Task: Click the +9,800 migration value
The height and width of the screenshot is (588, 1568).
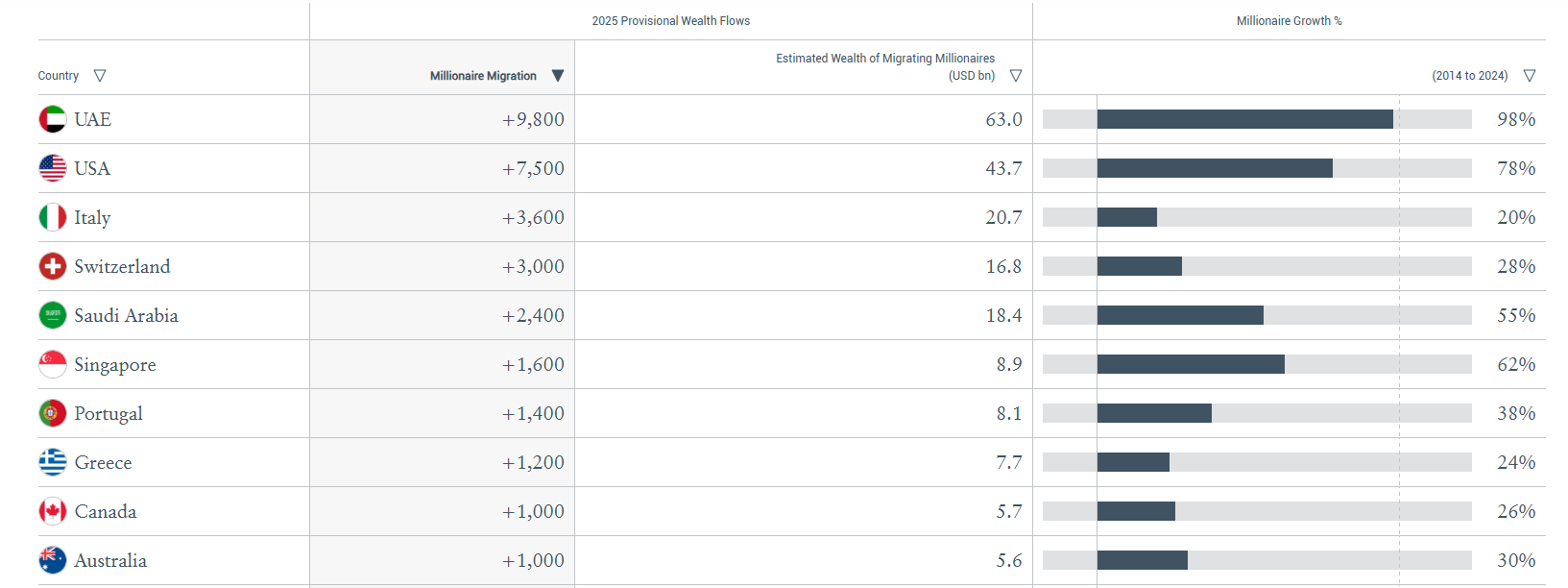Action: click(x=533, y=119)
